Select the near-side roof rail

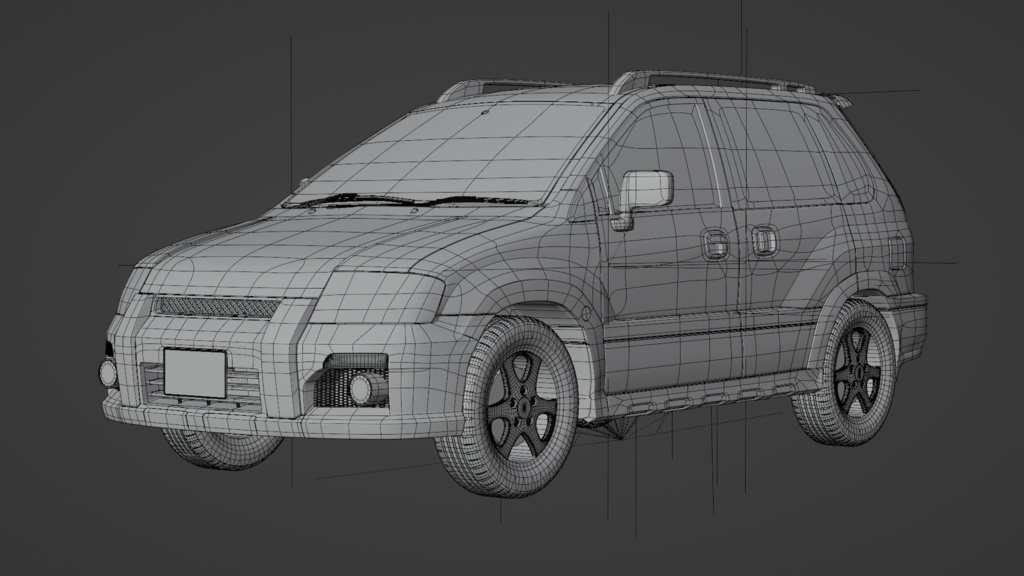coord(714,82)
